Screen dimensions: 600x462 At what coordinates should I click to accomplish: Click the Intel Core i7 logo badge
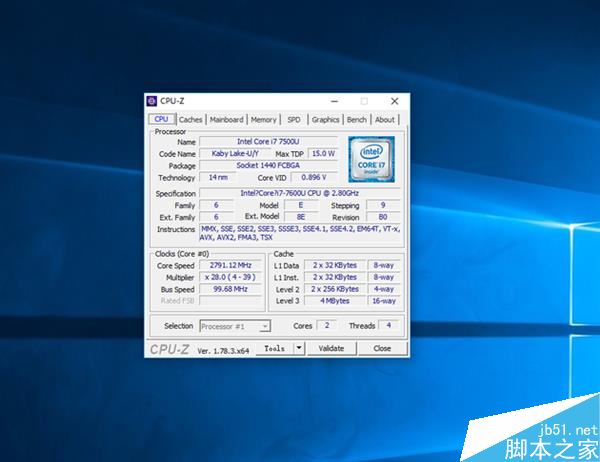[371, 159]
